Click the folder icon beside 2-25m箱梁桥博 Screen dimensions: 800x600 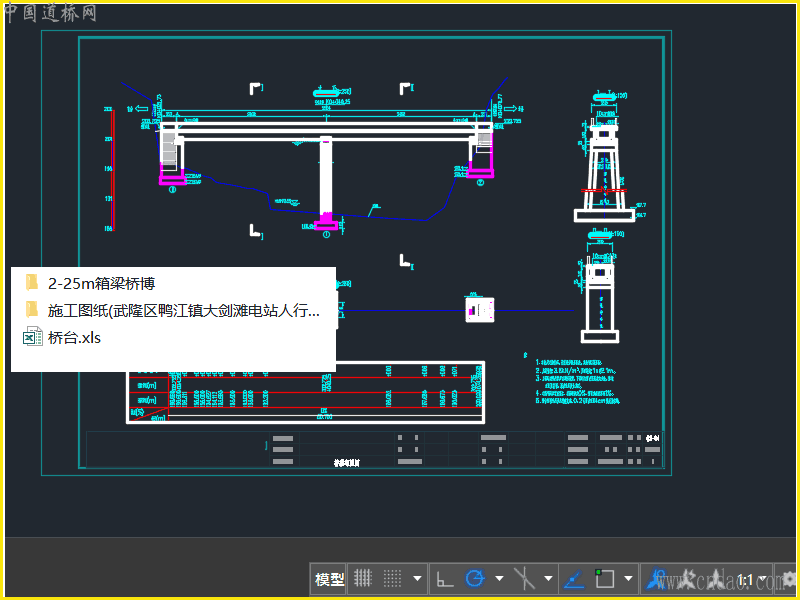[x=32, y=282]
